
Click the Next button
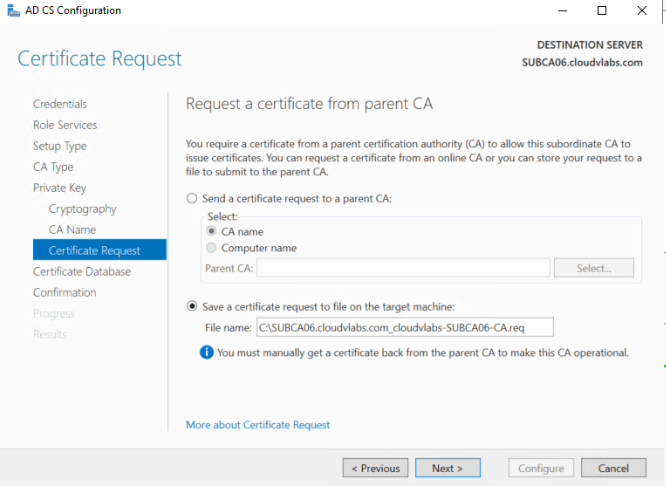tap(448, 468)
